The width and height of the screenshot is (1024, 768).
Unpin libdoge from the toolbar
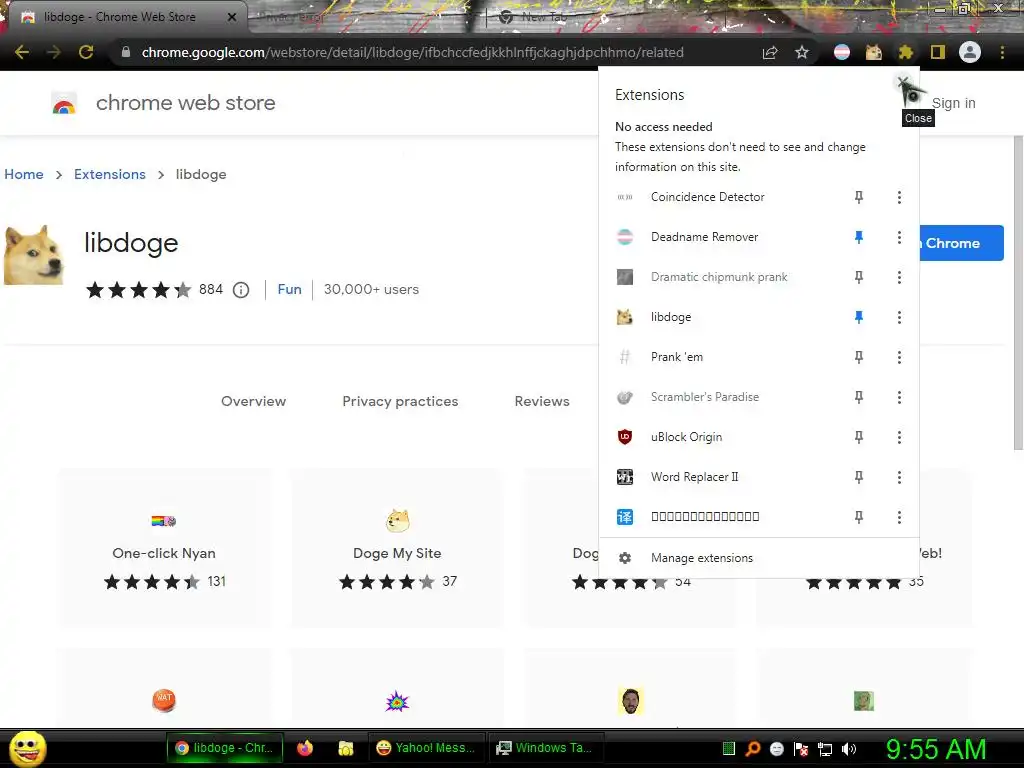[x=859, y=317]
